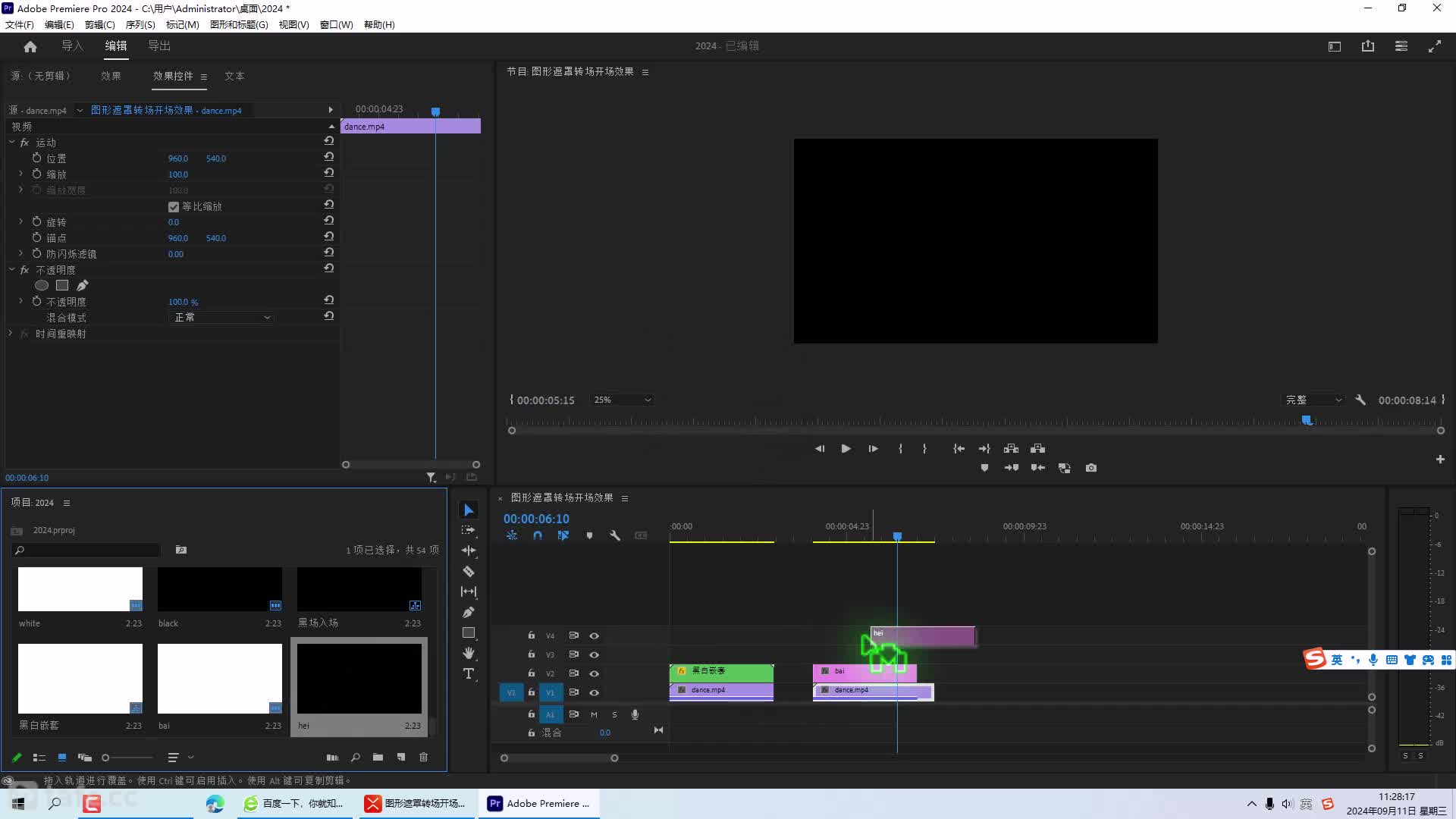This screenshot has width=1456, height=819.
Task: Click the project search input field
Action: [x=86, y=550]
